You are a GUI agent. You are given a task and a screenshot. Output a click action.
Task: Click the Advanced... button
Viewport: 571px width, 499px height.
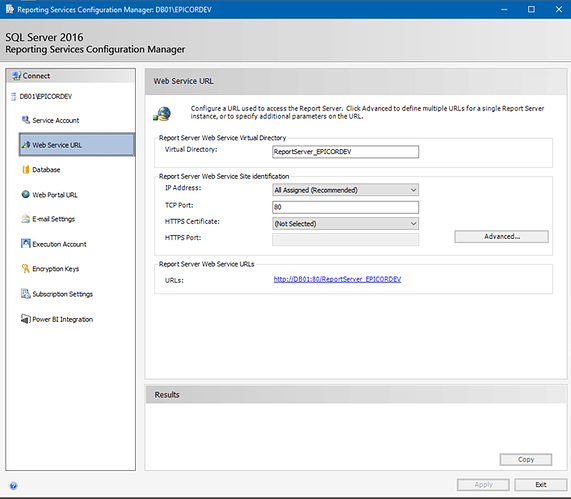[501, 236]
